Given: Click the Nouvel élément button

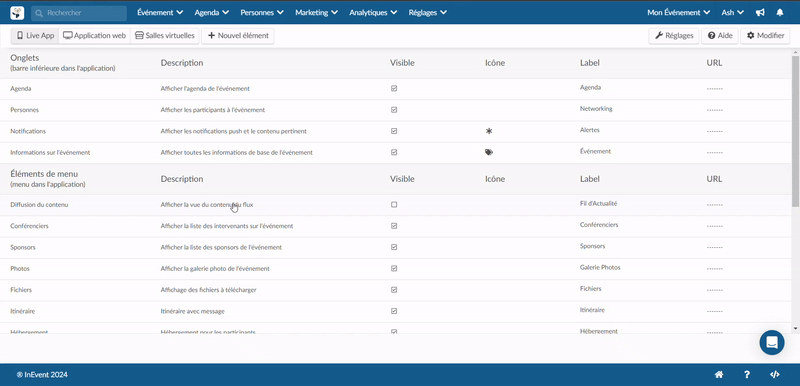Looking at the screenshot, I should (x=238, y=36).
